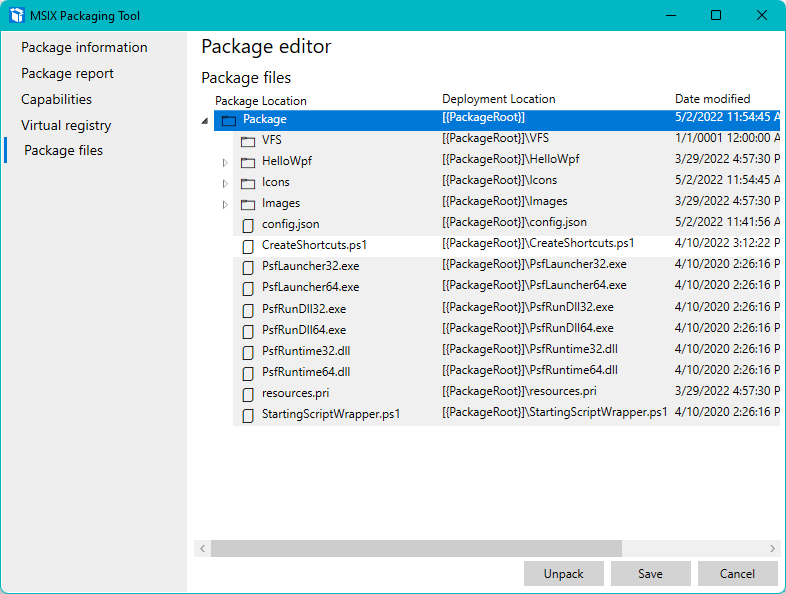Click the PsfLauncher32.exe file icon
The height and width of the screenshot is (594, 786).
(x=248, y=268)
